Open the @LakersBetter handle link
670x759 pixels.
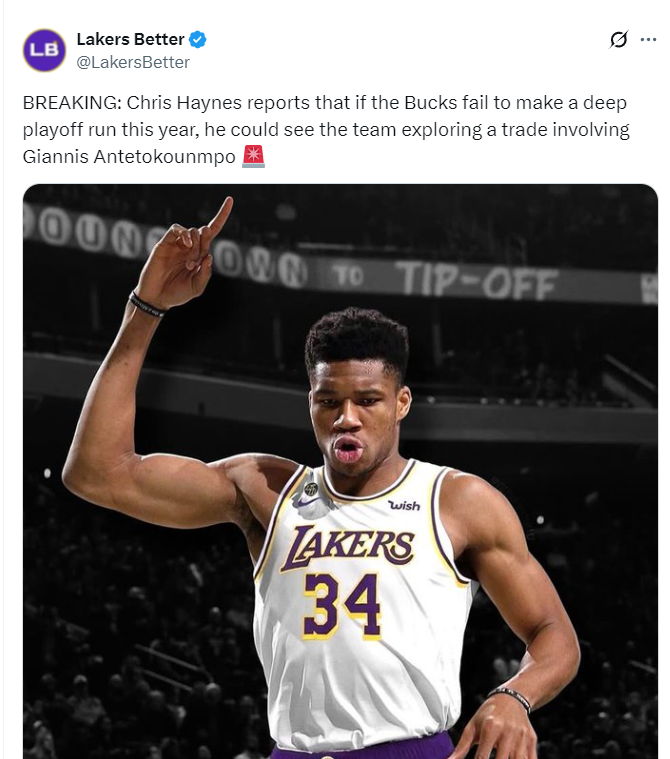click(133, 62)
